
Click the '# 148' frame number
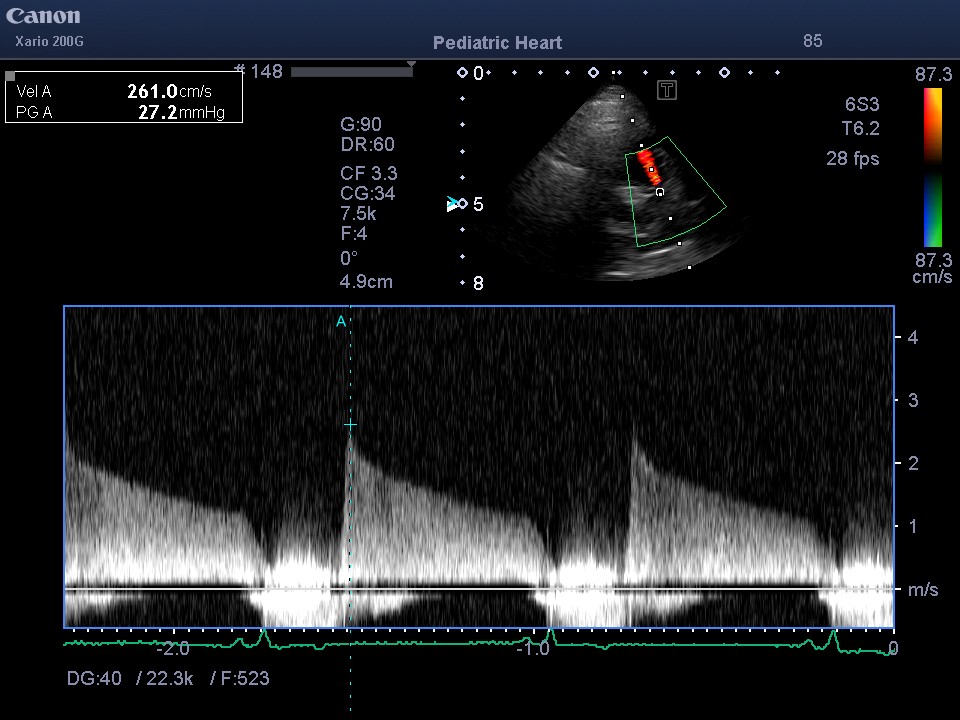[258, 72]
